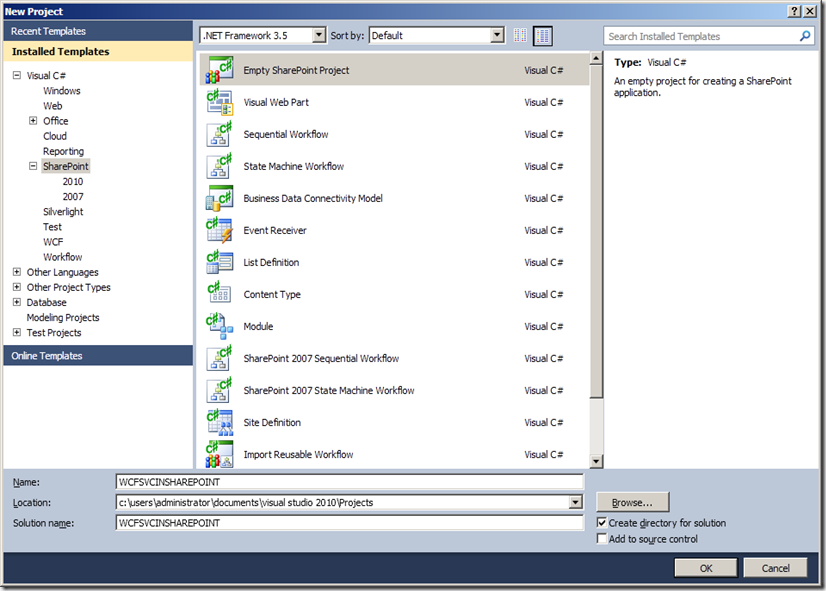Click the Solution name input field

point(350,523)
